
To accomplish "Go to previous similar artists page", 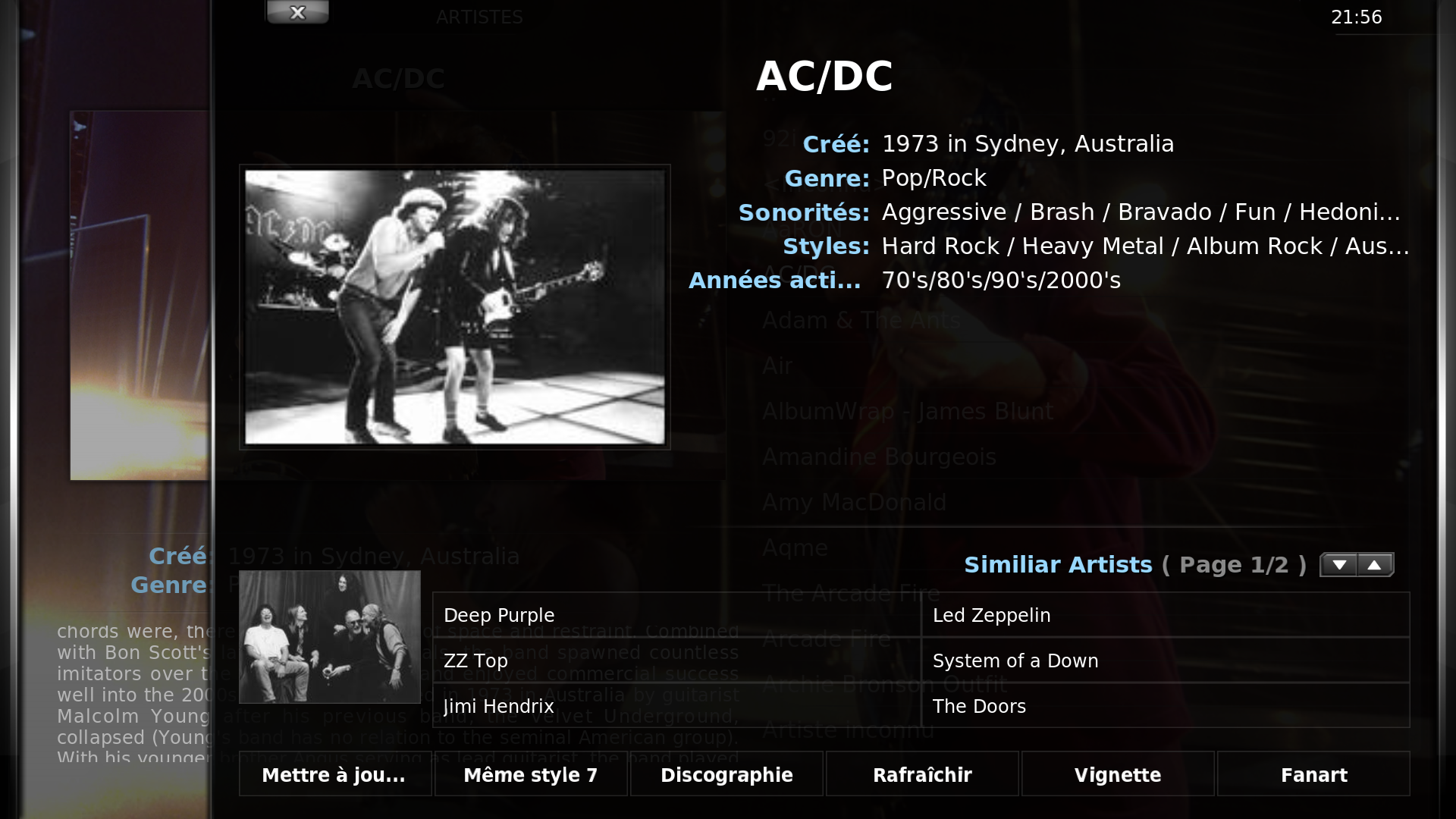I will point(1374,565).
